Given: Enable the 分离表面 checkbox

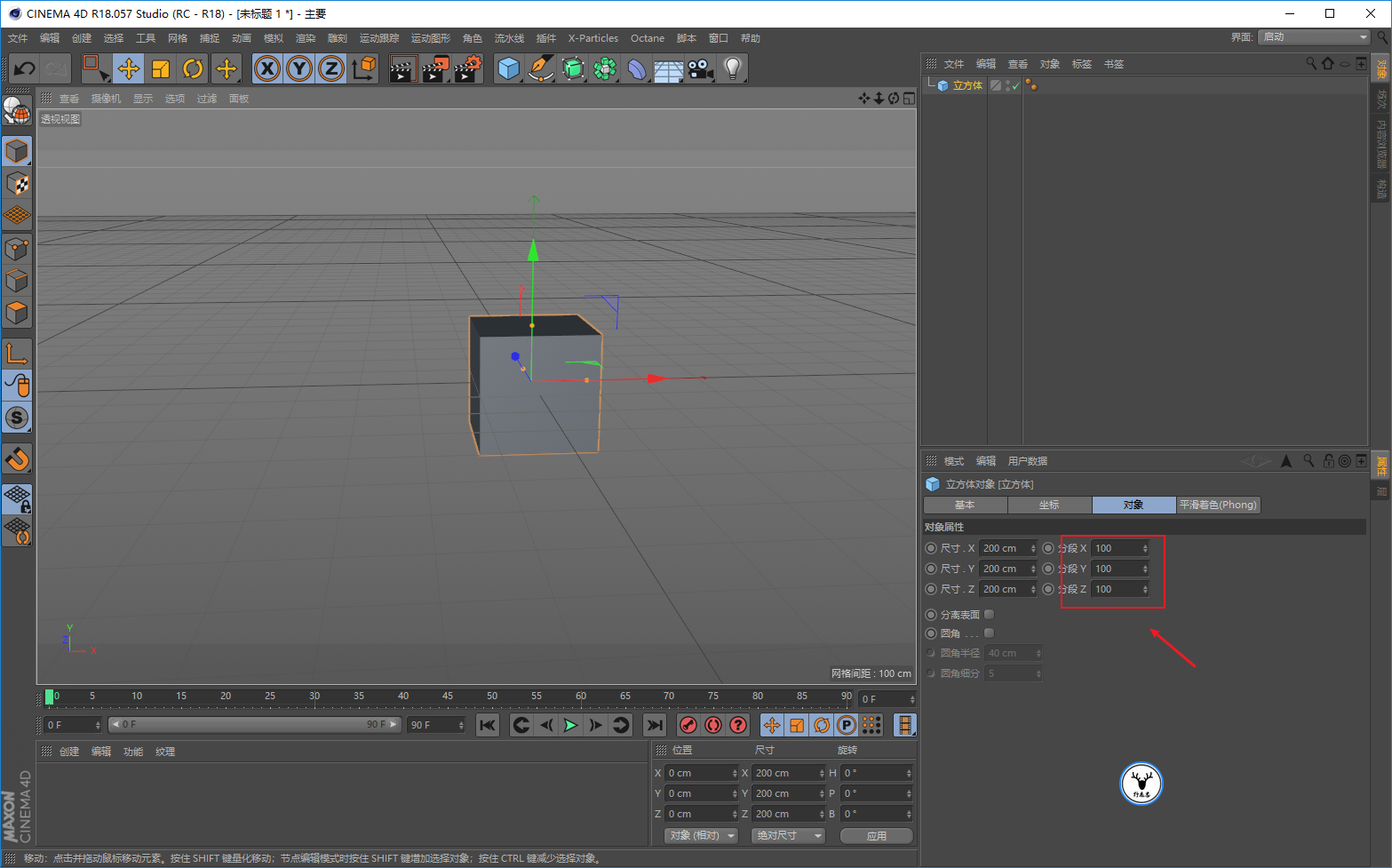Looking at the screenshot, I should point(989,614).
